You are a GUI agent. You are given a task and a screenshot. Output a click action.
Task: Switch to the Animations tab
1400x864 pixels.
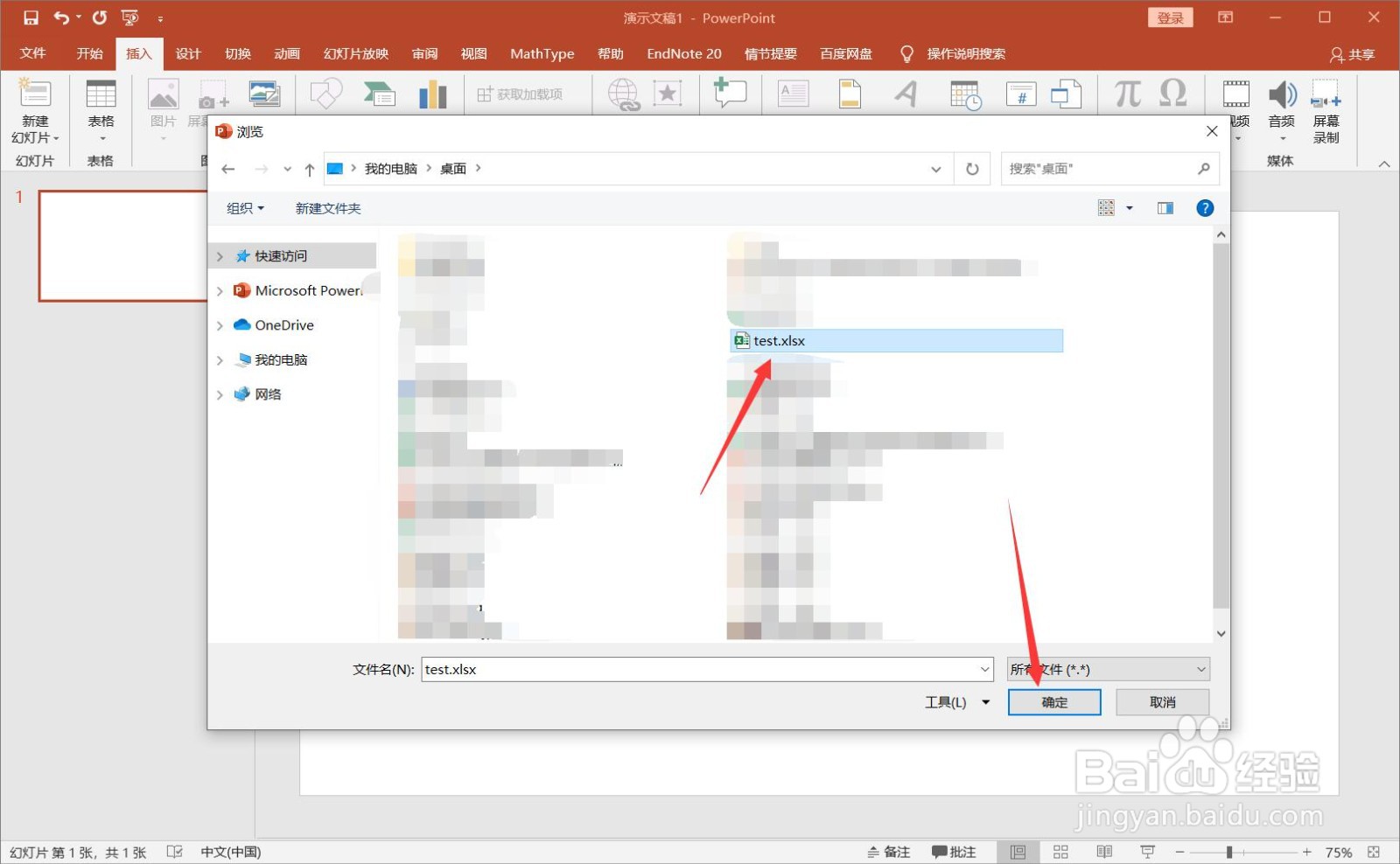click(x=287, y=53)
